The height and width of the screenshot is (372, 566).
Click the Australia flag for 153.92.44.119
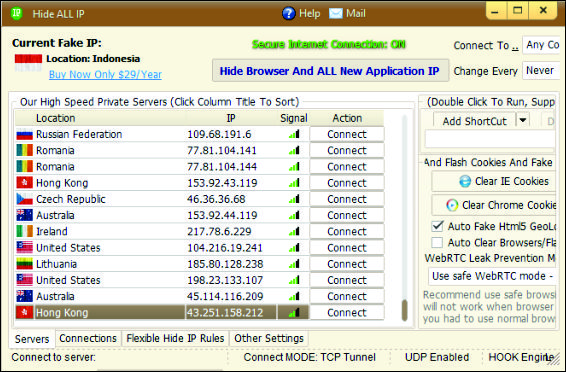tap(25, 215)
